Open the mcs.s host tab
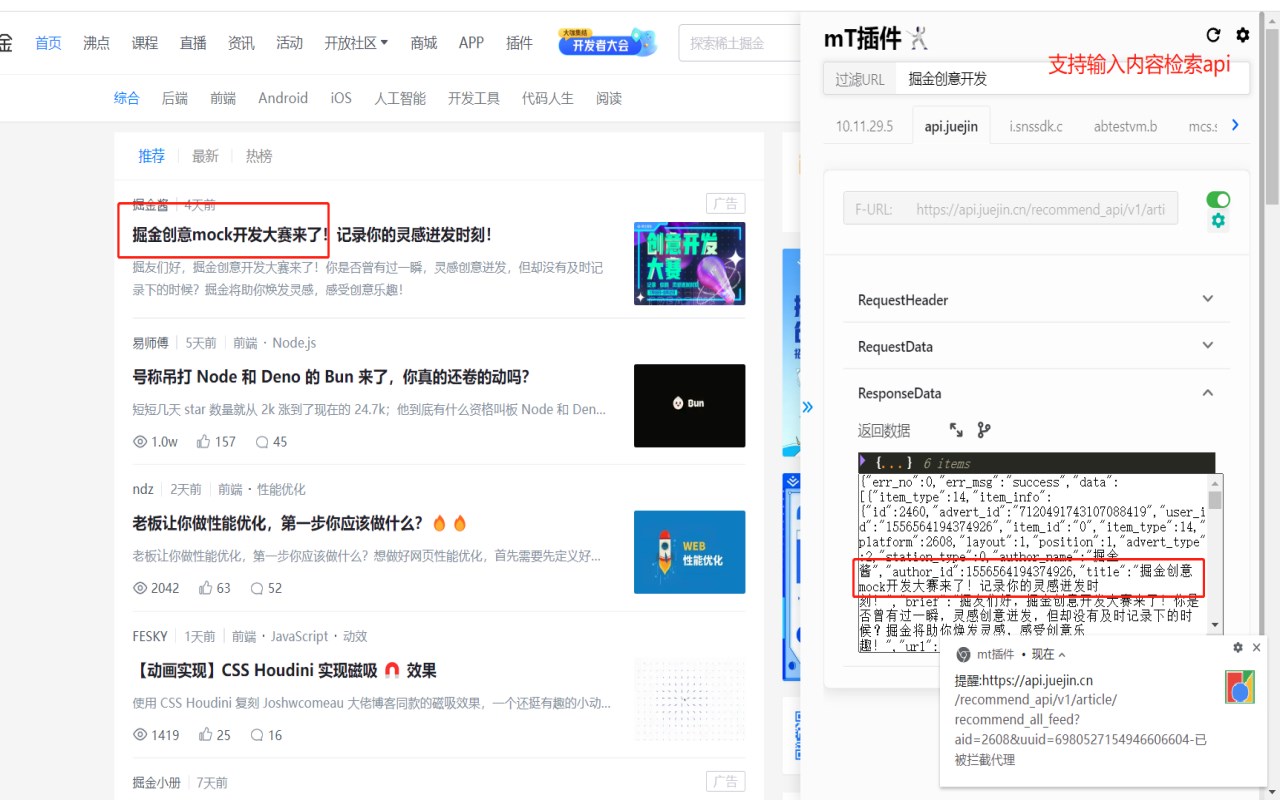This screenshot has width=1280, height=800. coord(1203,126)
